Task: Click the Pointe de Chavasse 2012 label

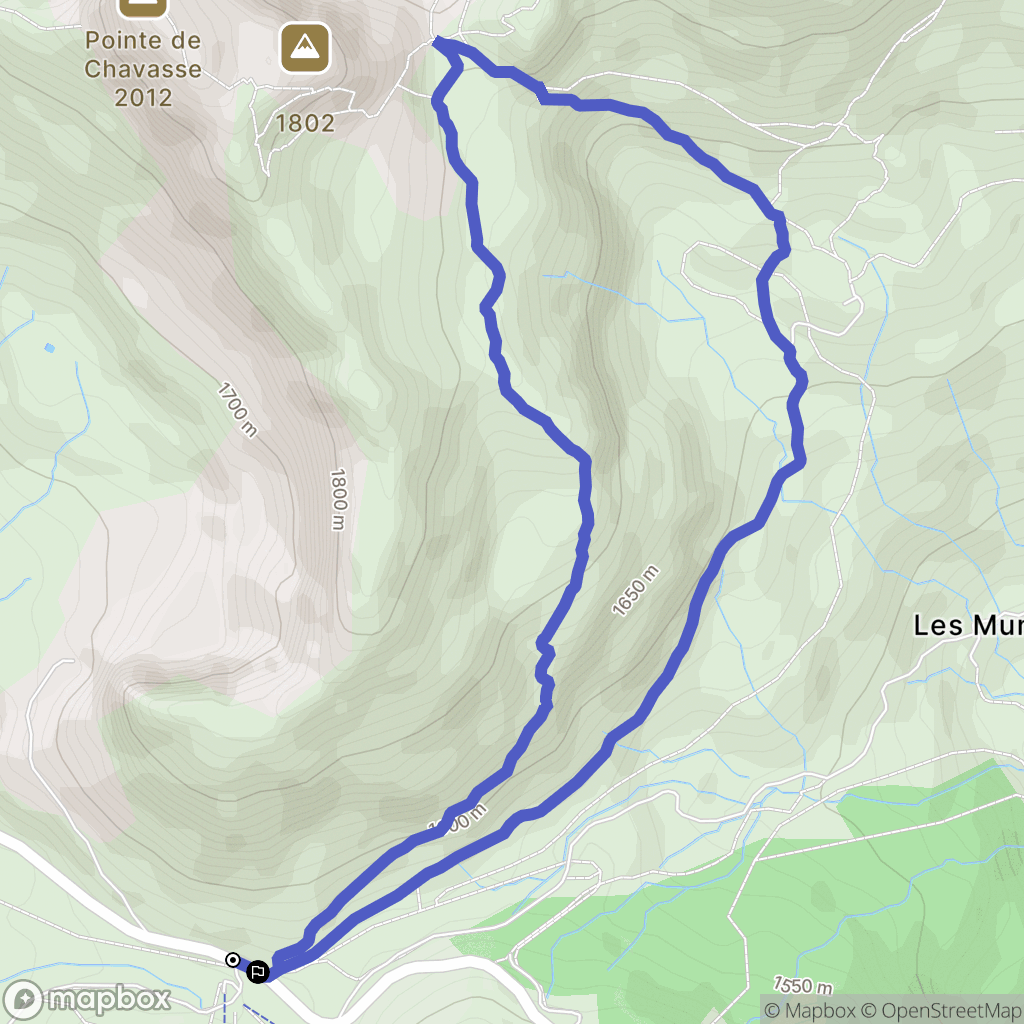Action: (x=143, y=69)
